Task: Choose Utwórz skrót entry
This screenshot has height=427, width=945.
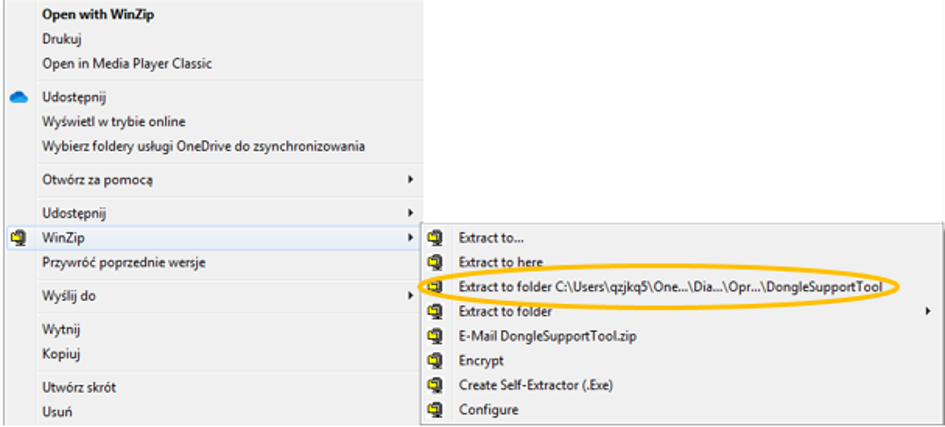Action: pos(79,387)
